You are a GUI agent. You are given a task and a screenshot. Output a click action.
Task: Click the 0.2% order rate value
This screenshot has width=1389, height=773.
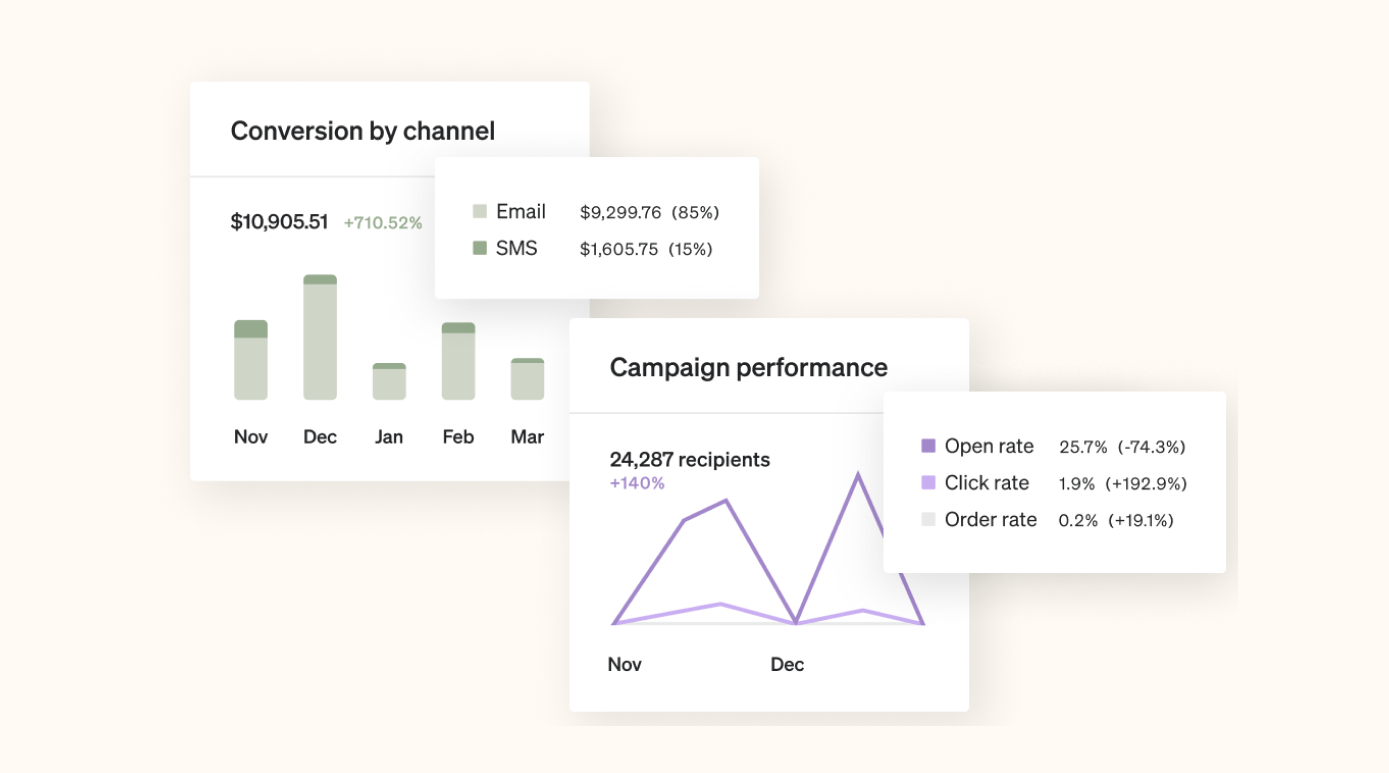[x=1078, y=521]
